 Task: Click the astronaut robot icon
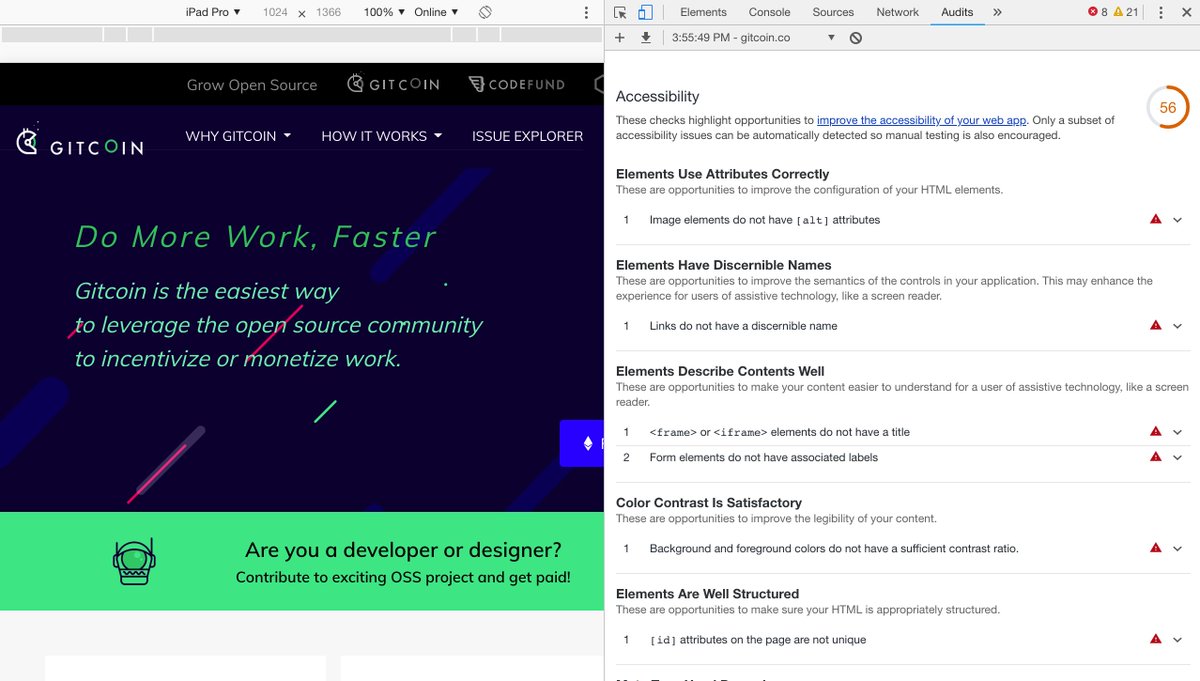pos(134,561)
